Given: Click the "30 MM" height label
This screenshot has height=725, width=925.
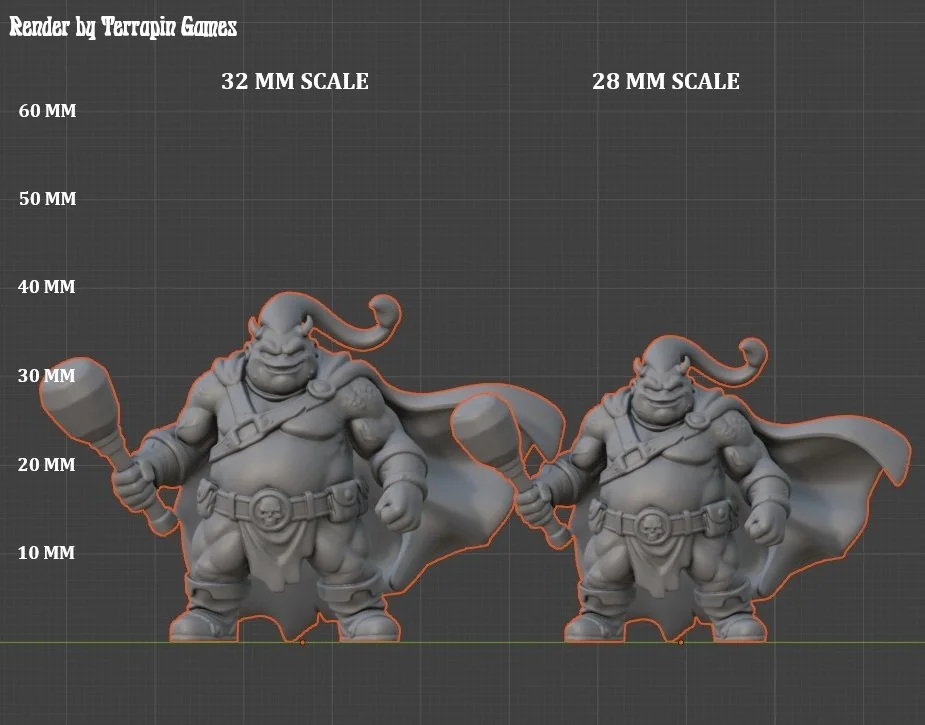Looking at the screenshot, I should pyautogui.click(x=47, y=376).
